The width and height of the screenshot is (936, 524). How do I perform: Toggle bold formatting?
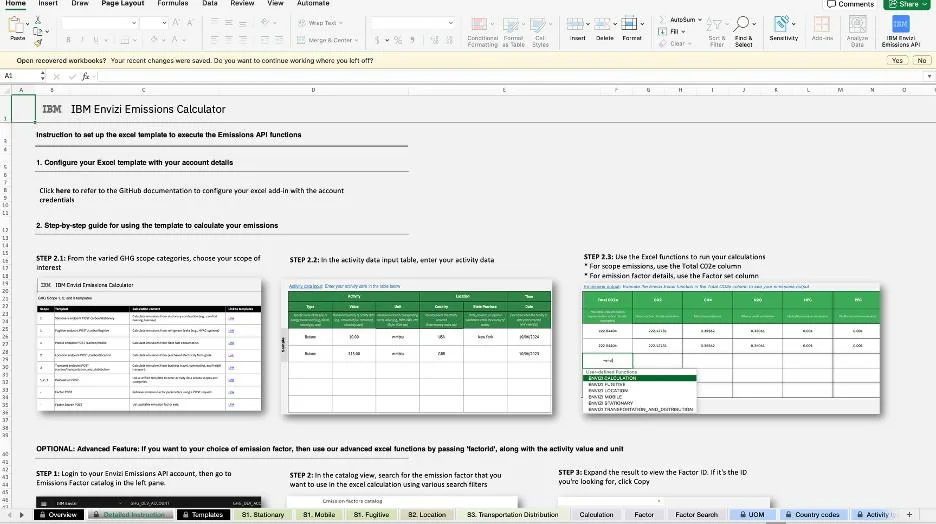(68, 40)
